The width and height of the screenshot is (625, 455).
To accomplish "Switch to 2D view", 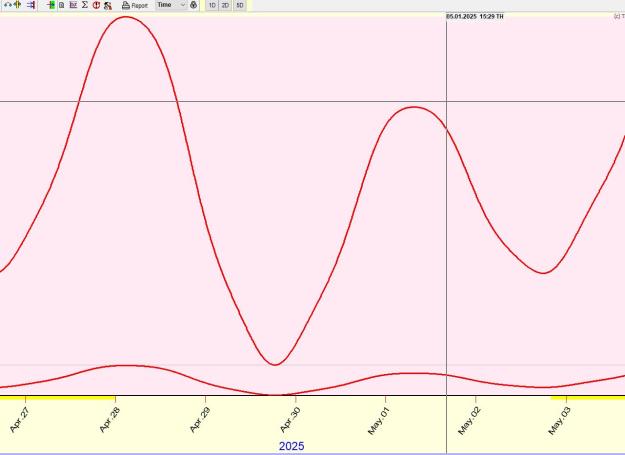I will pyautogui.click(x=226, y=6).
